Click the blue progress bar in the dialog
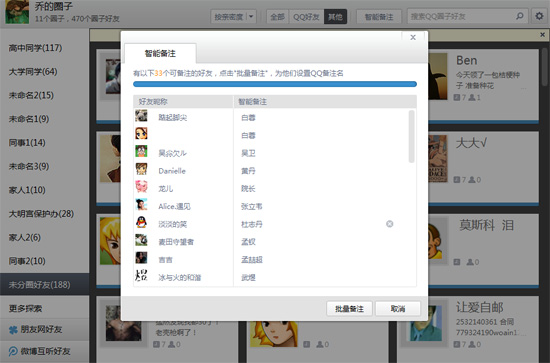 point(275,84)
